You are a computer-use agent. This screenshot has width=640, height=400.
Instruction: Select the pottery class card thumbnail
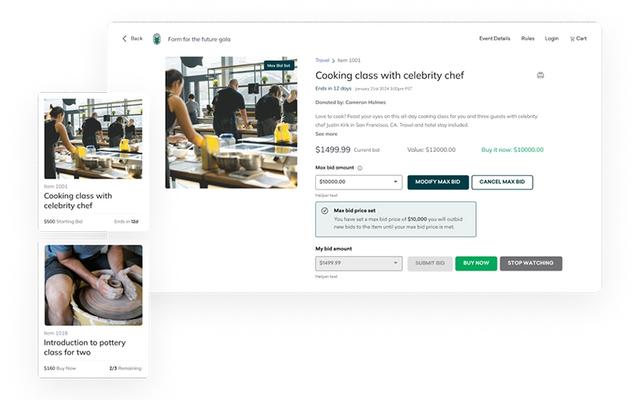coord(93,286)
